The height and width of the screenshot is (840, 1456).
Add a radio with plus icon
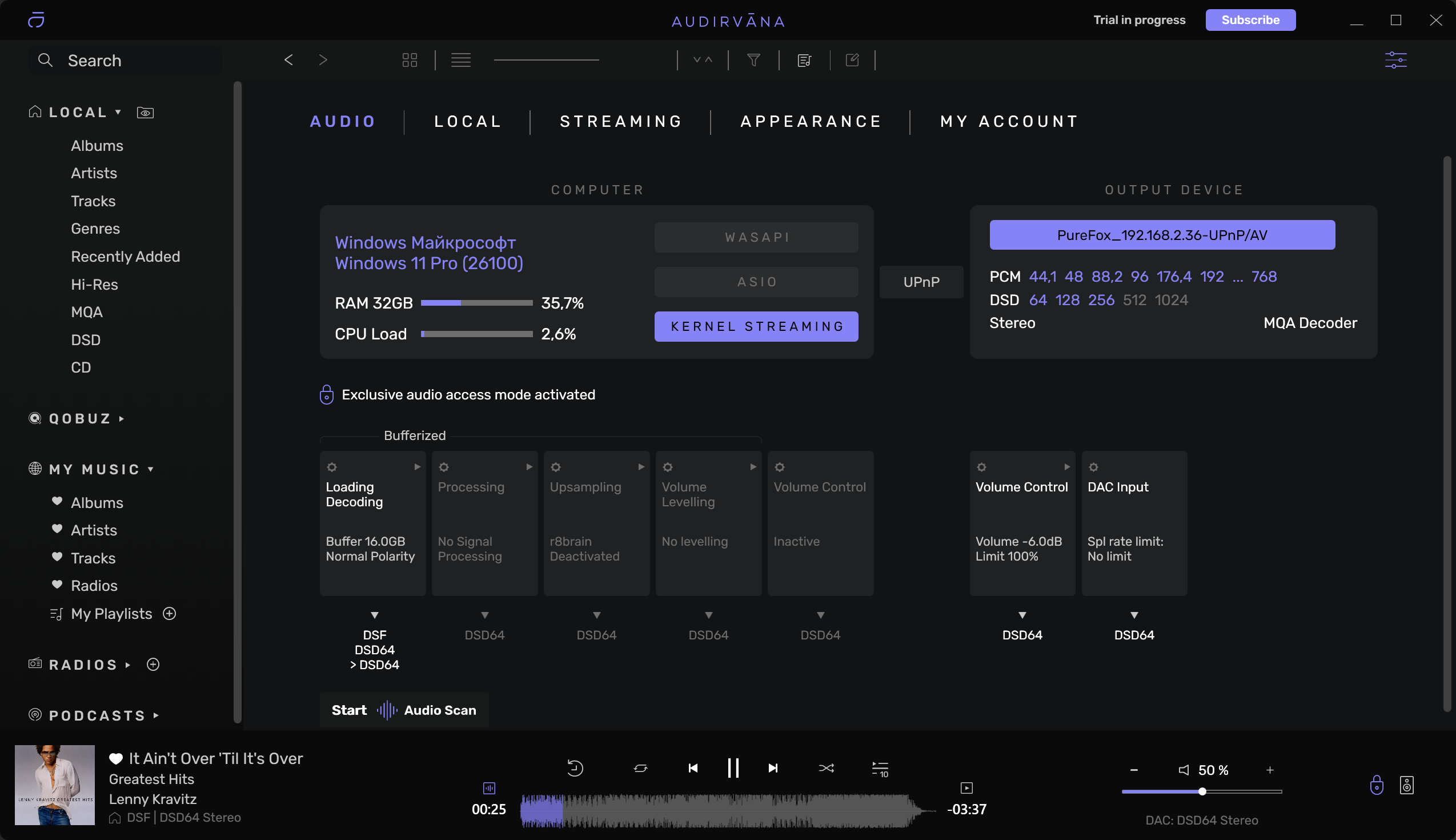[x=153, y=664]
